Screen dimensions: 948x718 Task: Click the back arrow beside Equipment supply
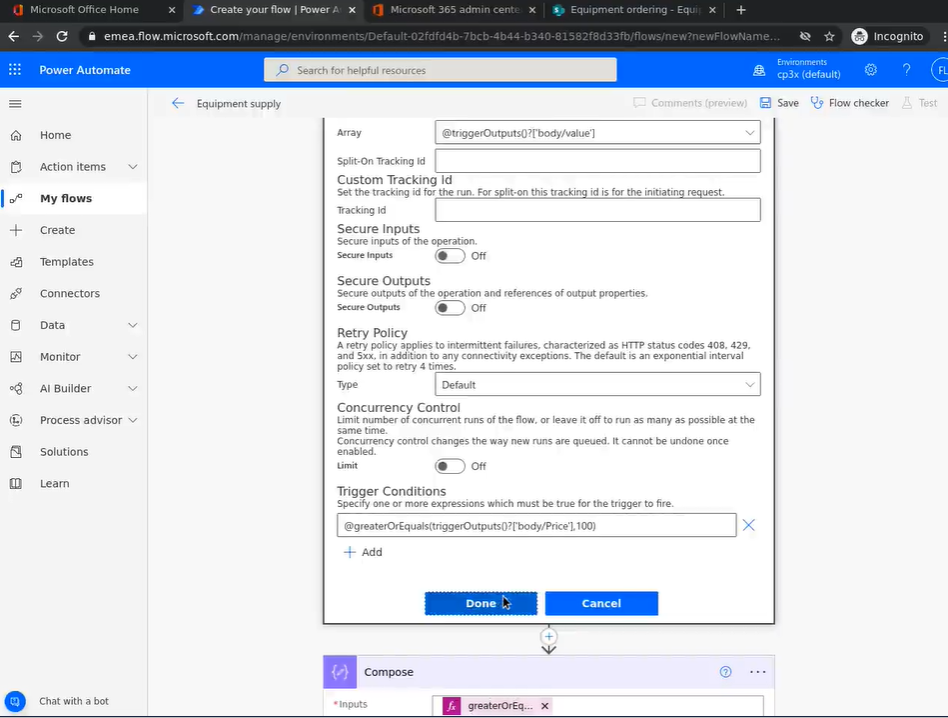pyautogui.click(x=178, y=103)
